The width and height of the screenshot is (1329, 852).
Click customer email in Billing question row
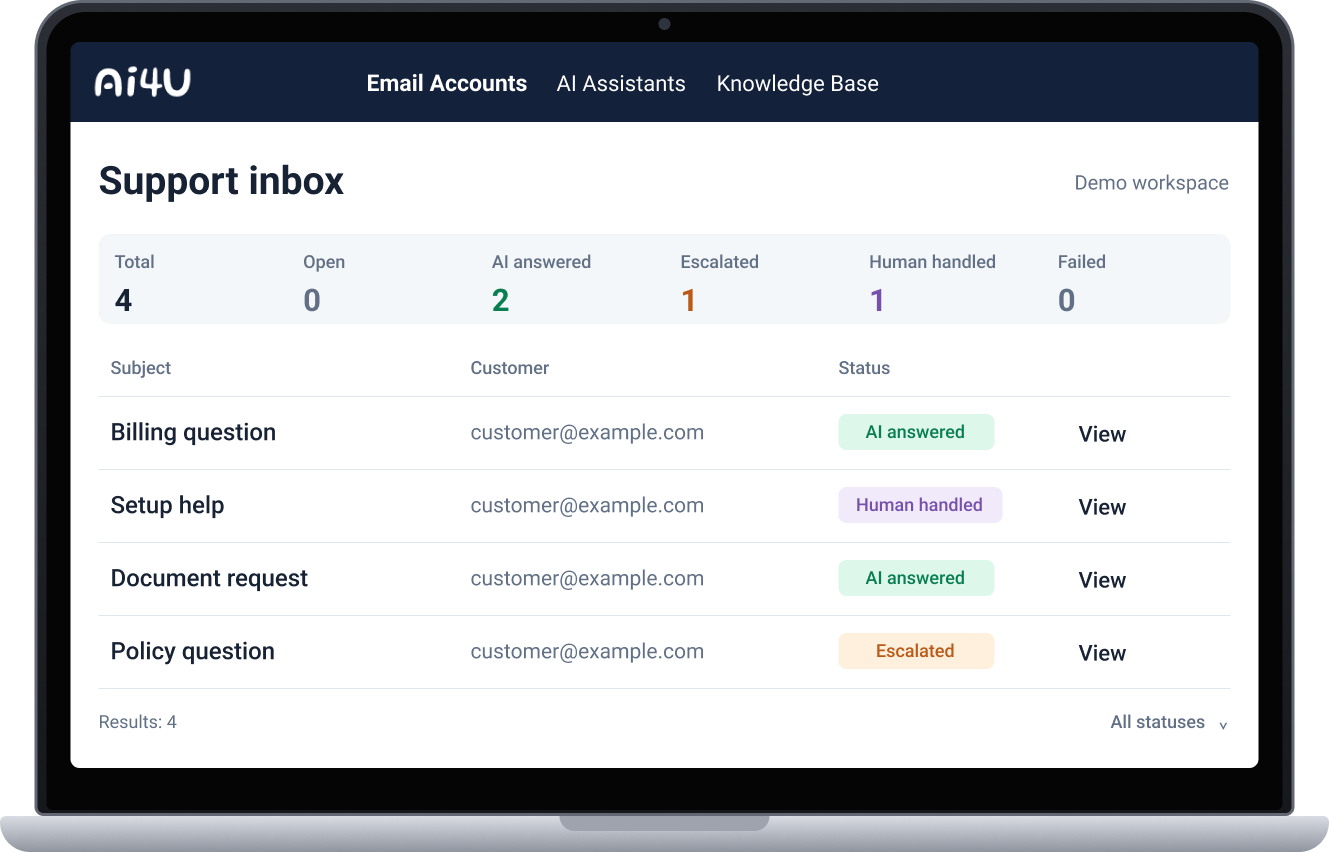[x=587, y=432]
